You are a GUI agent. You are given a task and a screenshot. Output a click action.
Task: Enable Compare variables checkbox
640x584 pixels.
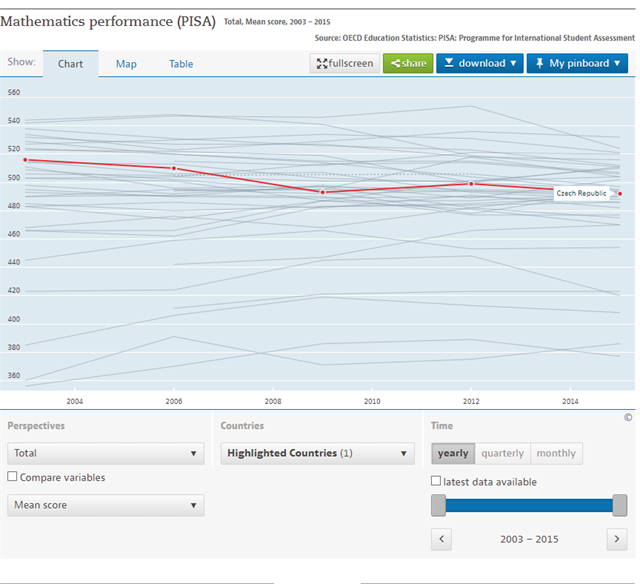(13, 478)
